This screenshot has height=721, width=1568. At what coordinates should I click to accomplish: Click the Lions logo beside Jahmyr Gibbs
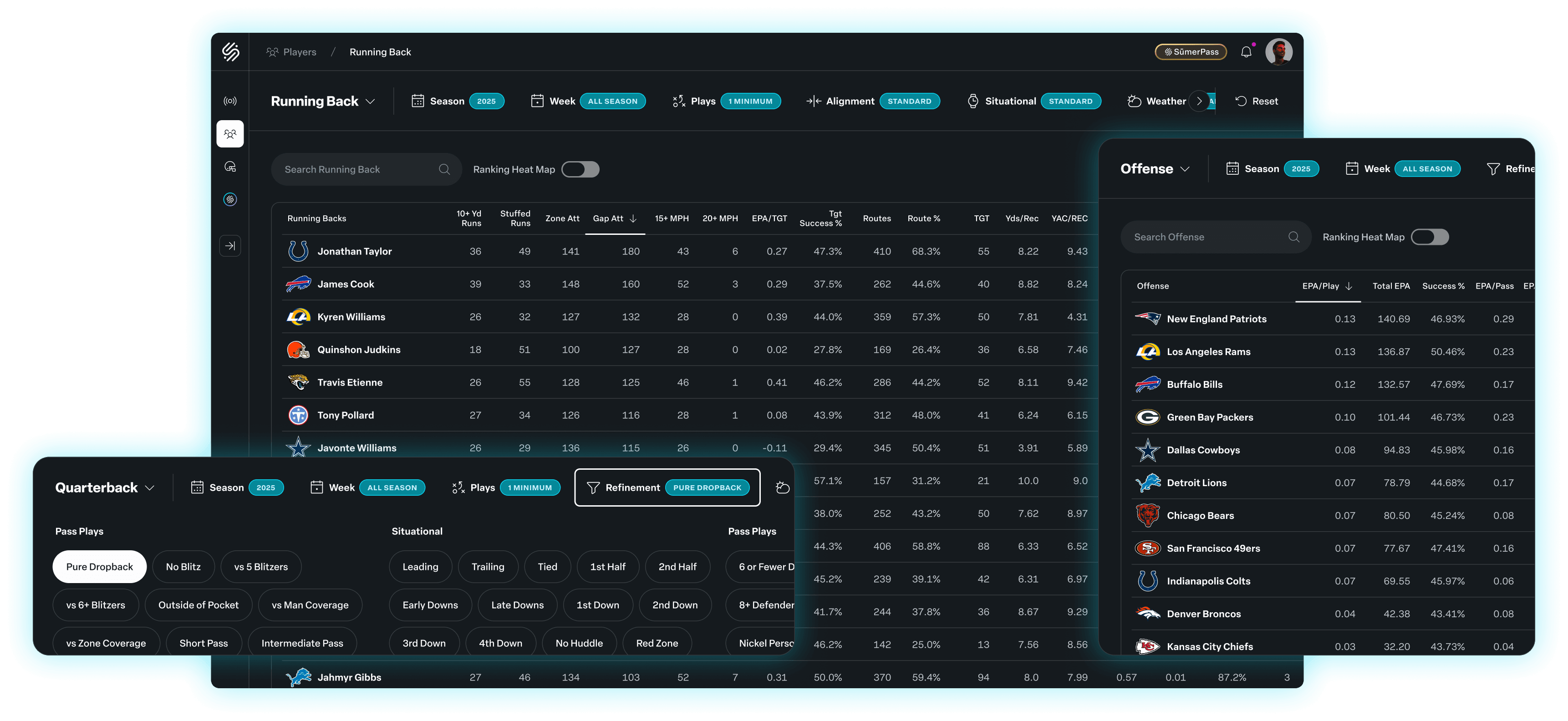(x=298, y=677)
